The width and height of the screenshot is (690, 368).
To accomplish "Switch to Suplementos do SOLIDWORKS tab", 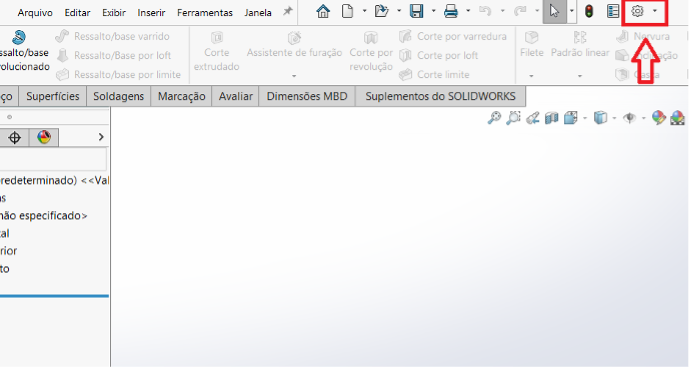I will (x=440, y=96).
